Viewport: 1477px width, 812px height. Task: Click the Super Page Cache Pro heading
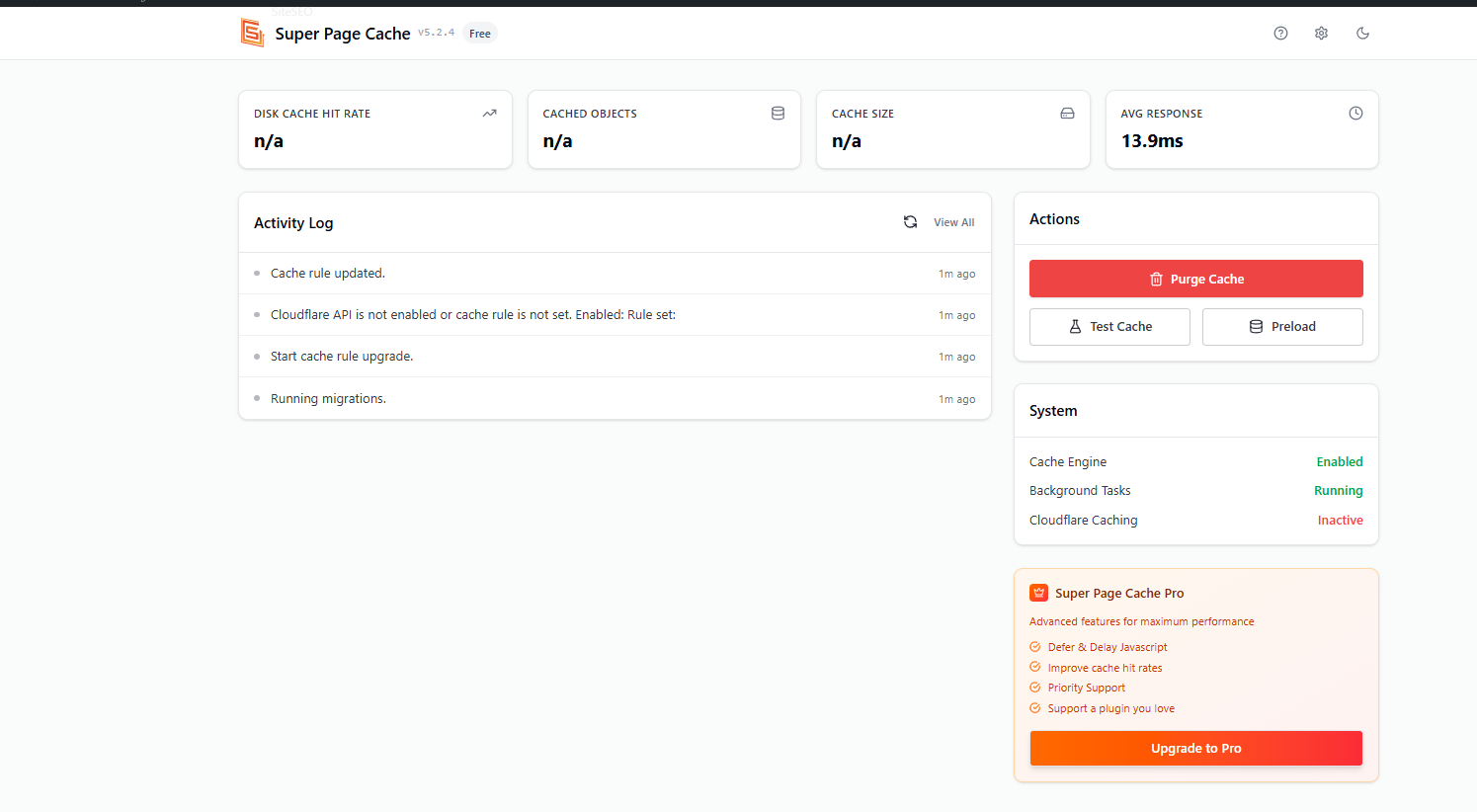(1119, 594)
